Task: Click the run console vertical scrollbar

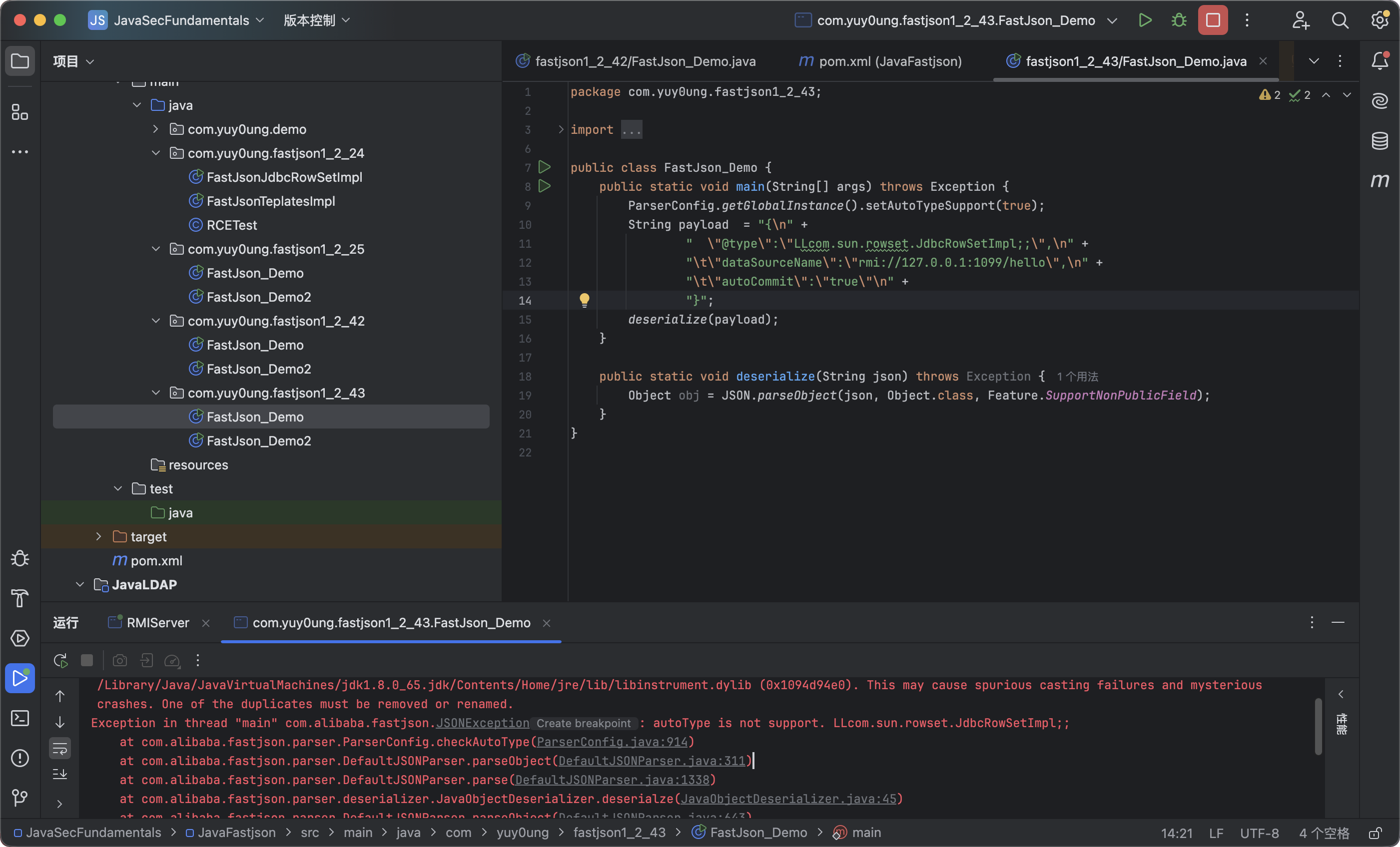Action: pos(1318,727)
